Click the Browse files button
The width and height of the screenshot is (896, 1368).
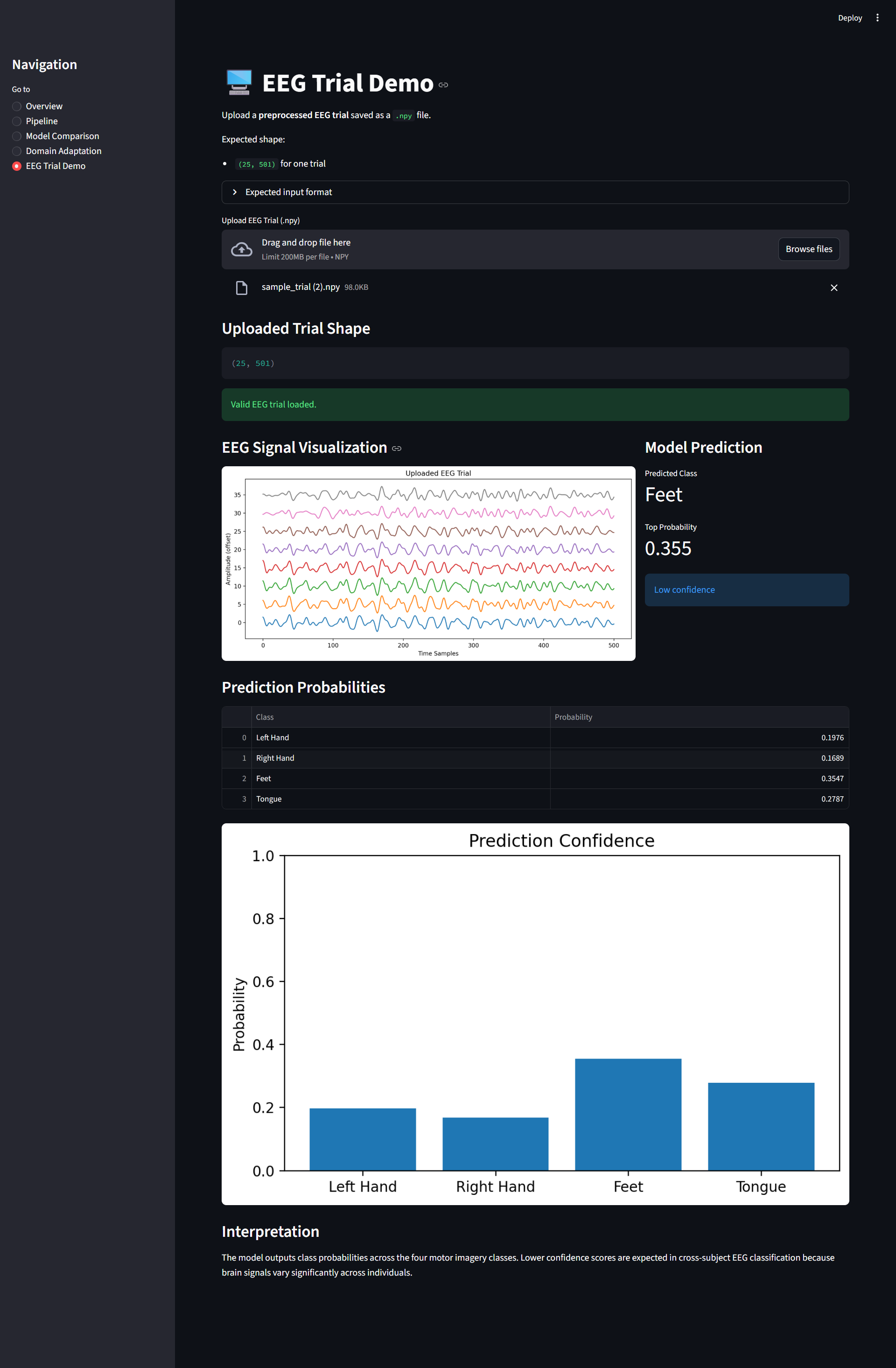(x=809, y=249)
